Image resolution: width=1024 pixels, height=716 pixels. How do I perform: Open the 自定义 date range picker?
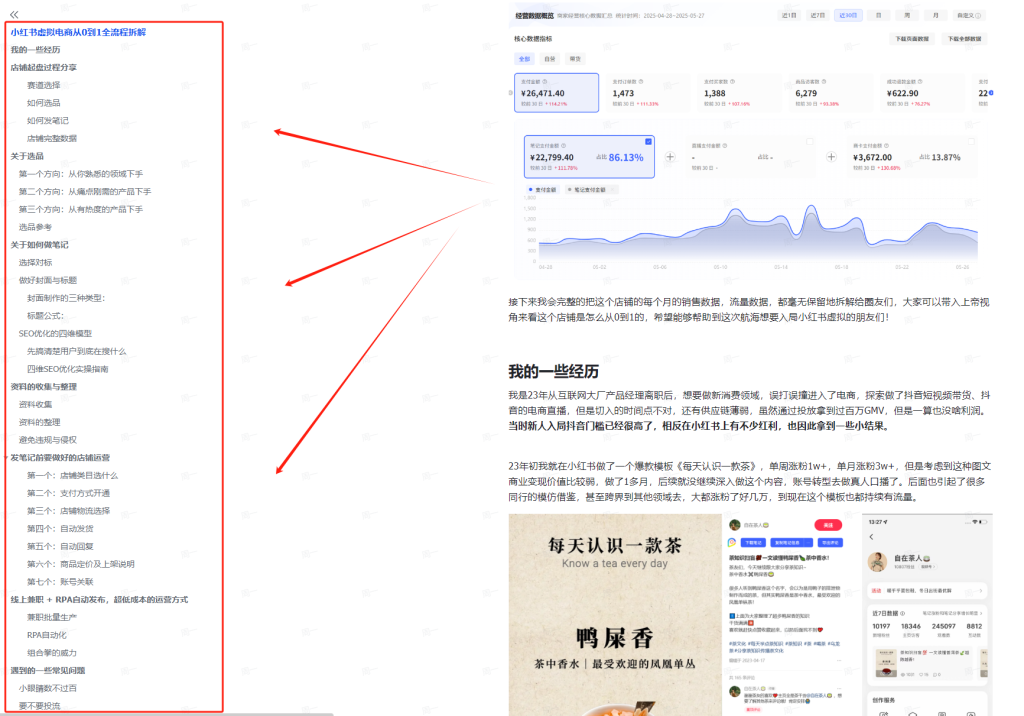pyautogui.click(x=964, y=16)
